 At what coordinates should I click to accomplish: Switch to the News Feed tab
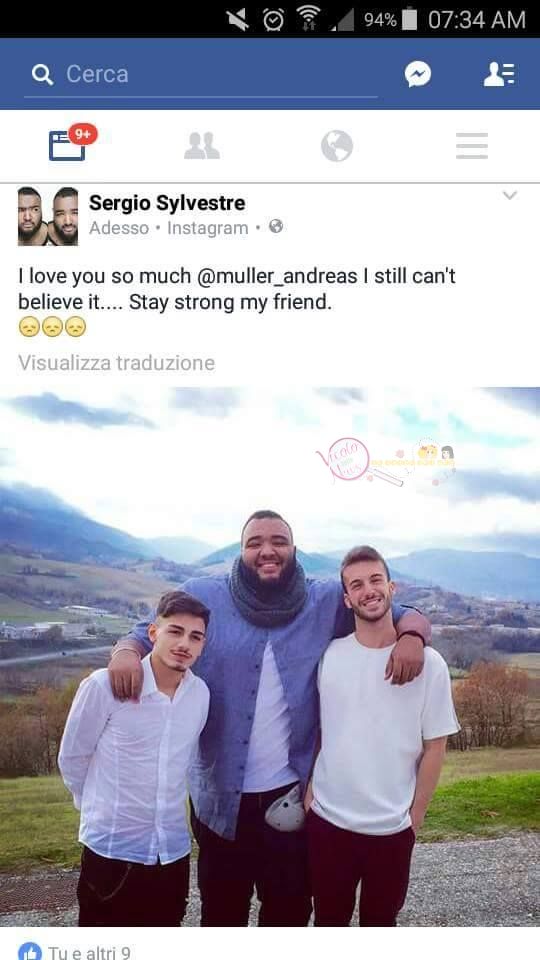(67, 146)
